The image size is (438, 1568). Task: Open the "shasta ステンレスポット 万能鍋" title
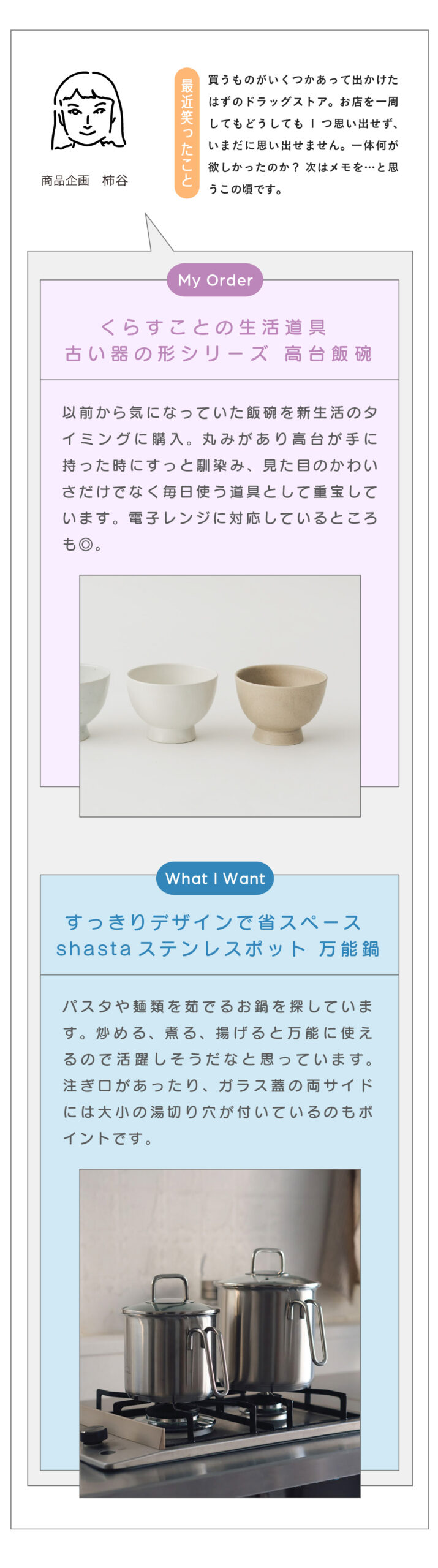click(218, 949)
